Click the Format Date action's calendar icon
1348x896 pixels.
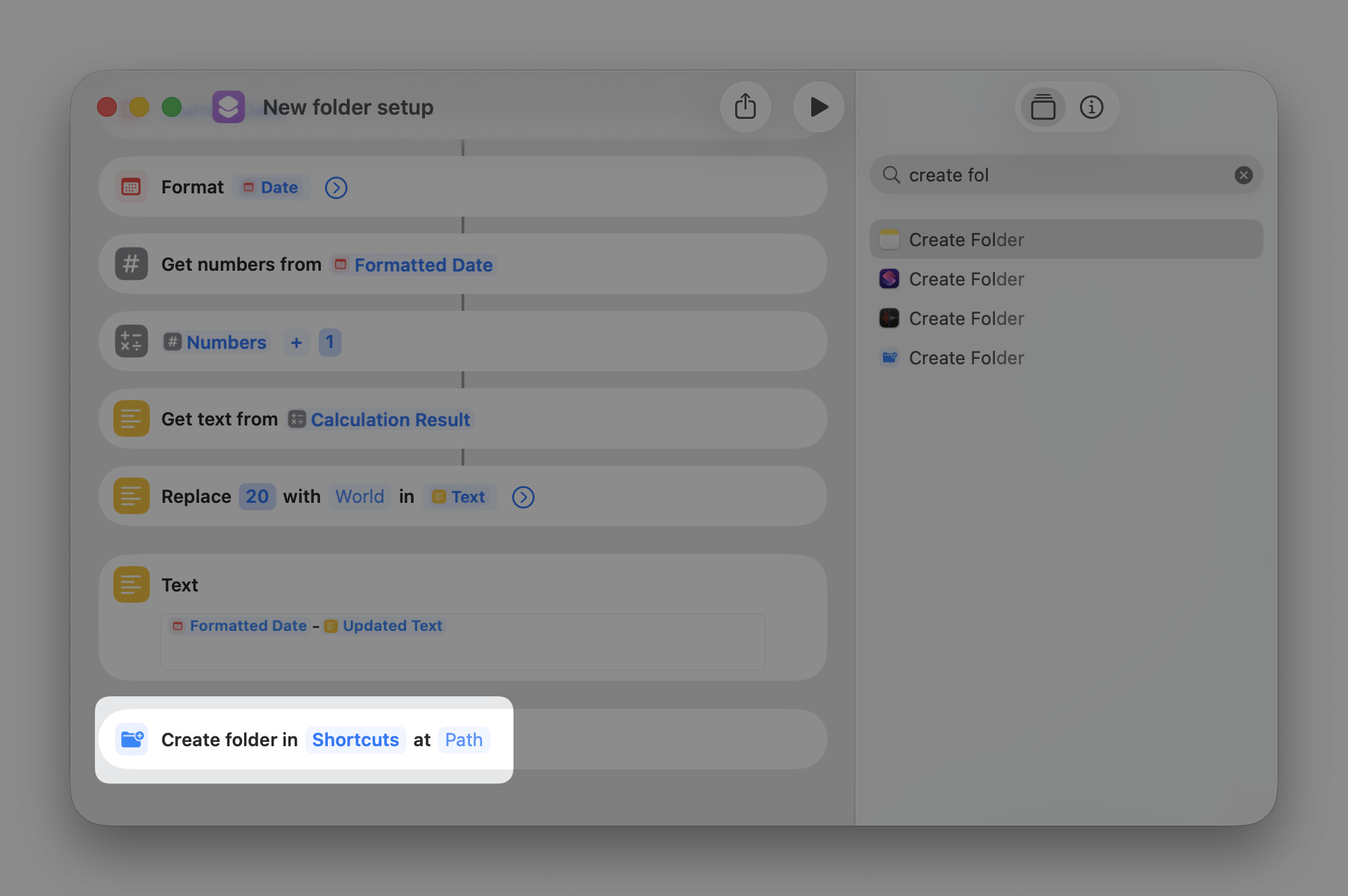[131, 186]
